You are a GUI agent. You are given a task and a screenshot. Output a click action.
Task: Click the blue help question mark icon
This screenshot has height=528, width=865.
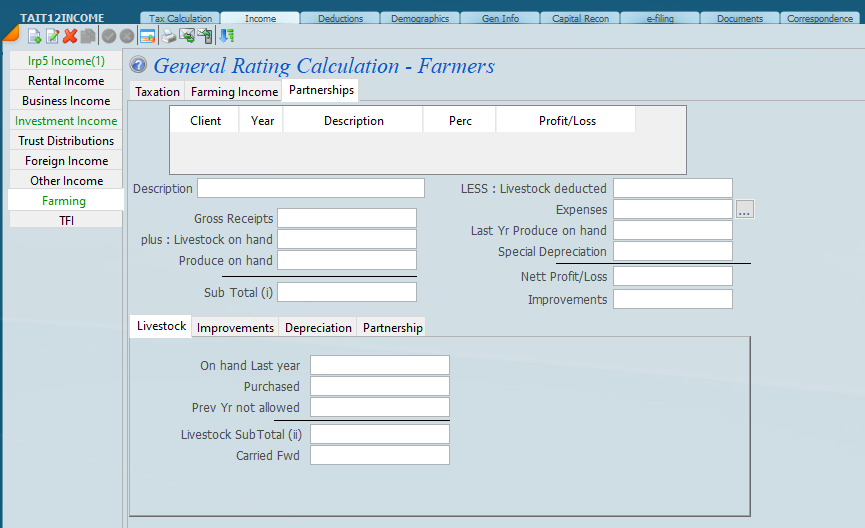[139, 66]
